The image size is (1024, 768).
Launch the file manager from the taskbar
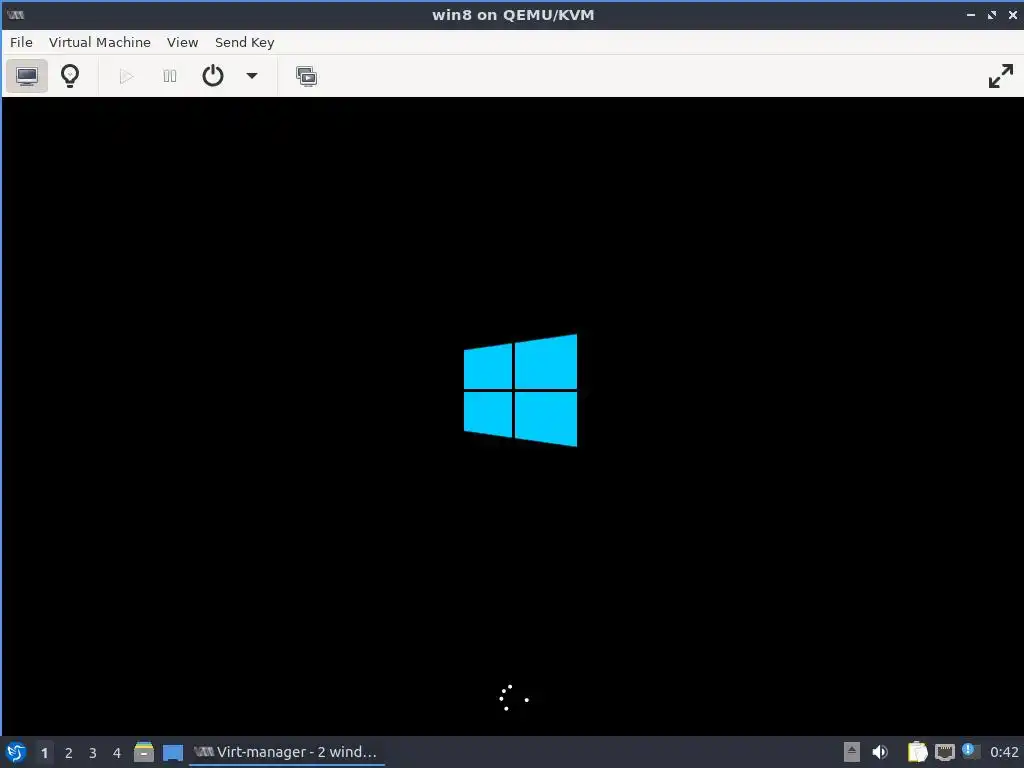pyautogui.click(x=144, y=752)
